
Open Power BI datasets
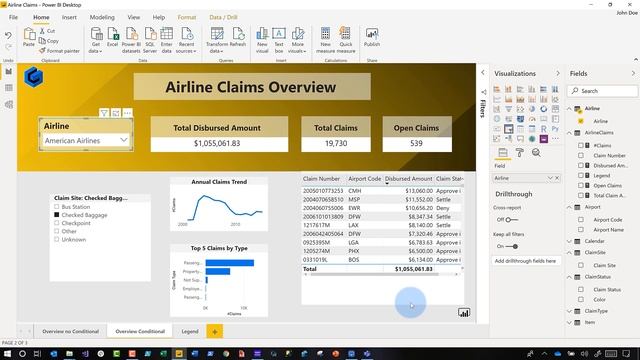coord(131,40)
